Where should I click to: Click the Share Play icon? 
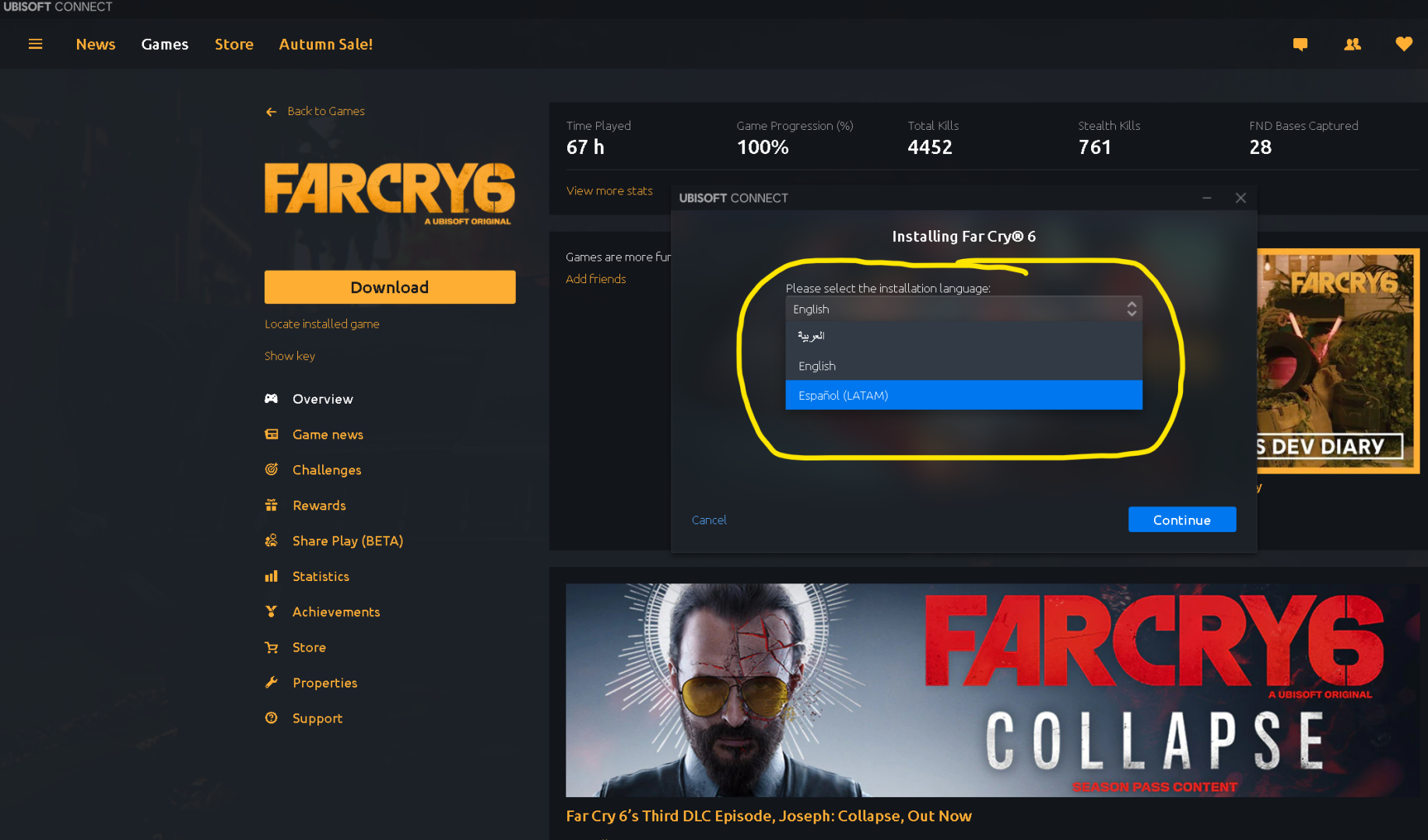(x=271, y=541)
